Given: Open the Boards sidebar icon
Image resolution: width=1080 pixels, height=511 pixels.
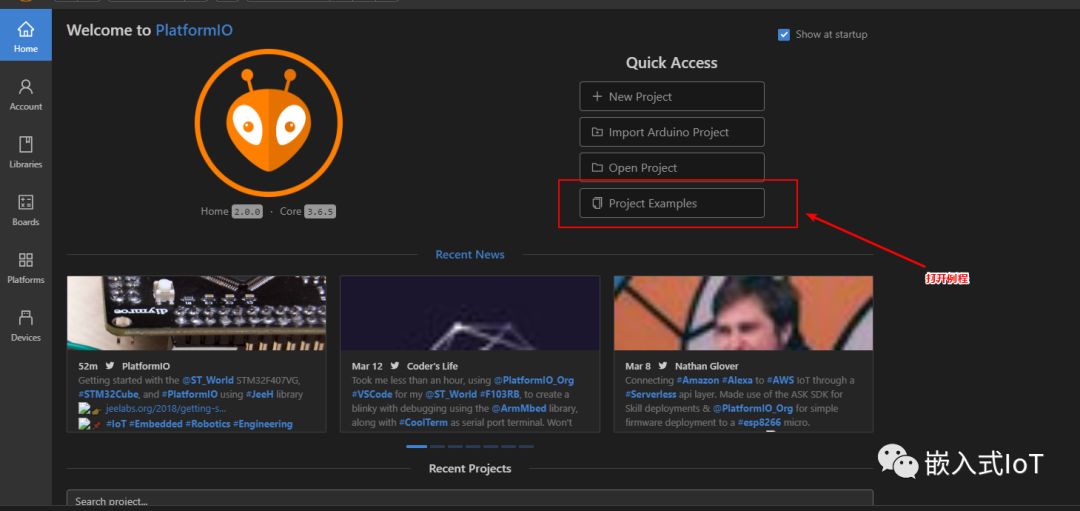Looking at the screenshot, I should (26, 209).
